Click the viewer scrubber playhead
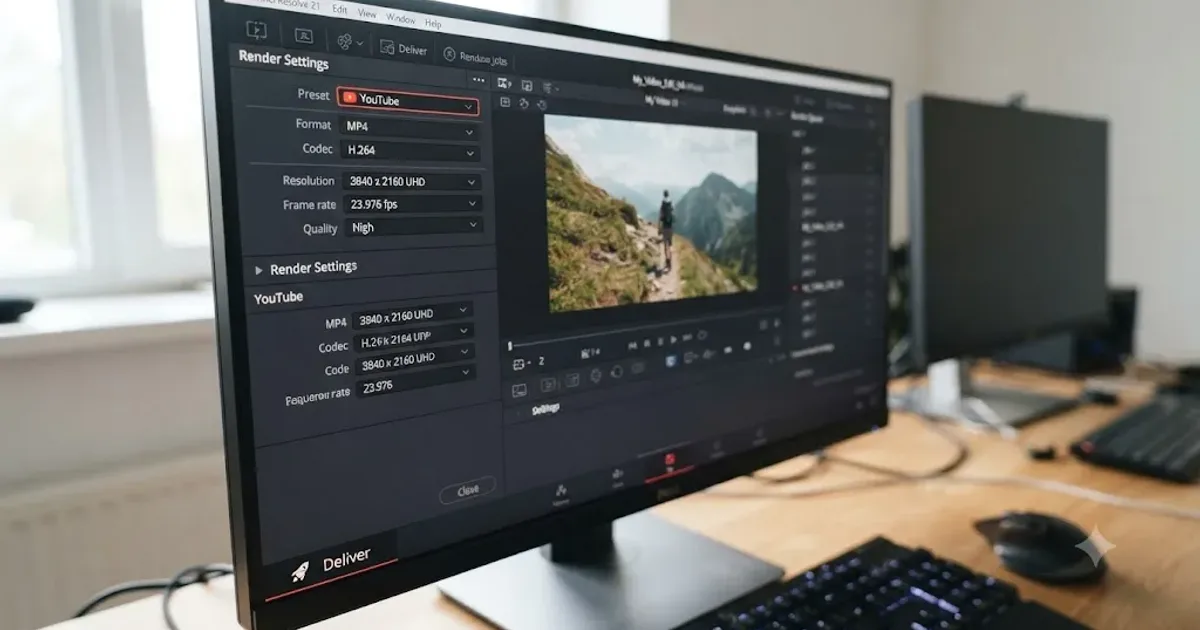 pos(510,346)
